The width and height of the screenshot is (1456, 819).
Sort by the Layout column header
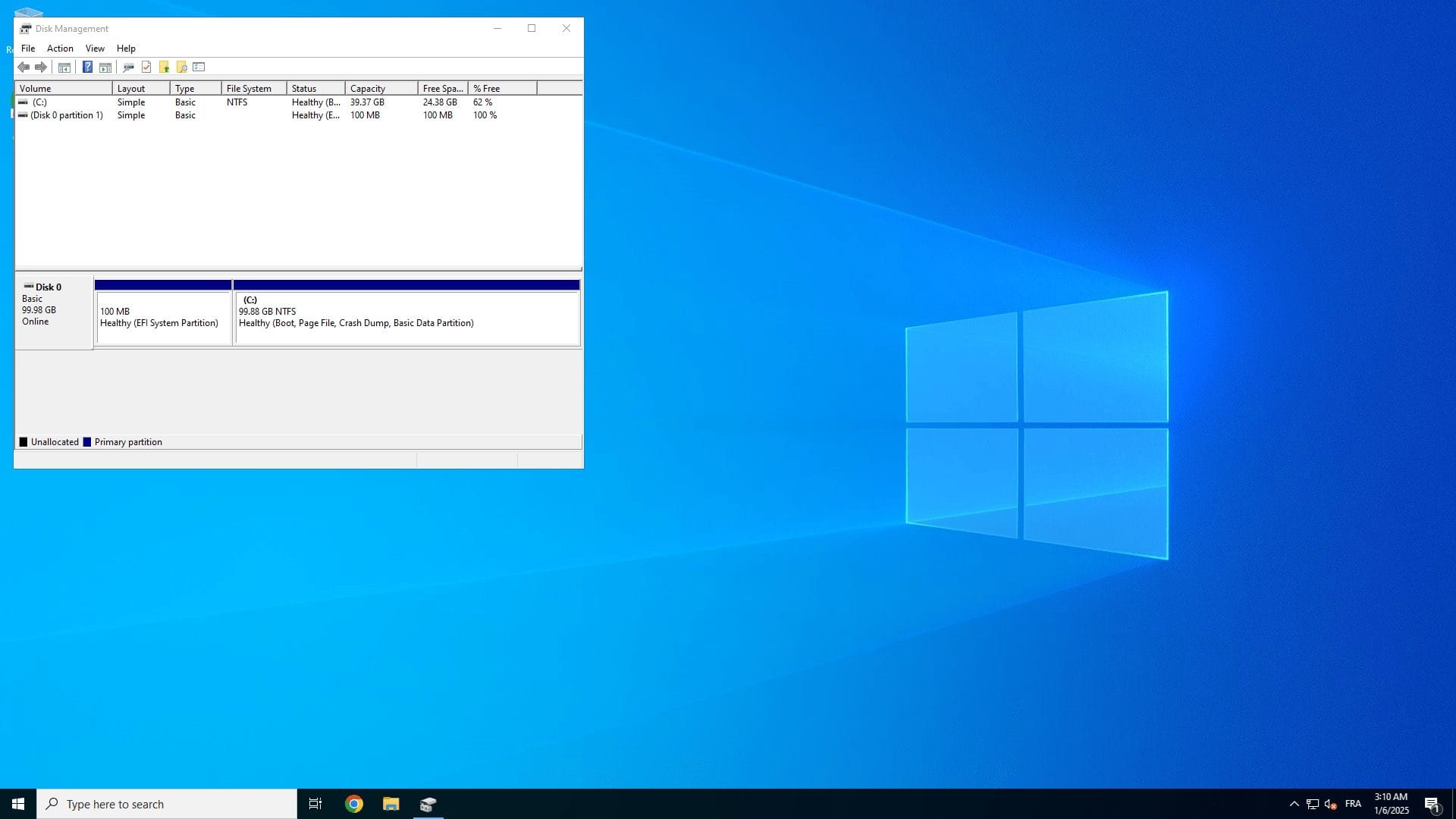point(141,89)
